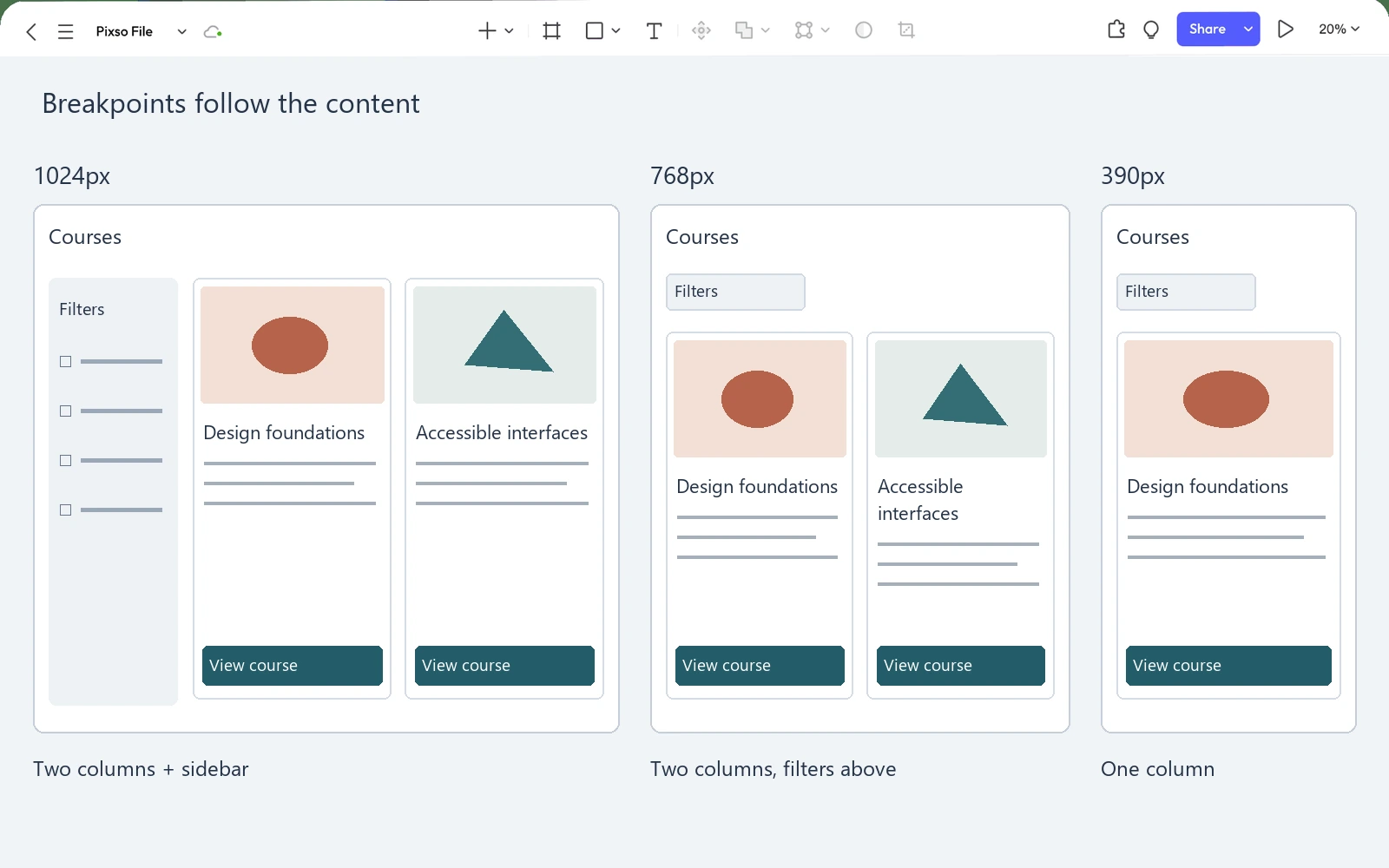
Task: Click the vector edit nodes icon
Action: (804, 31)
